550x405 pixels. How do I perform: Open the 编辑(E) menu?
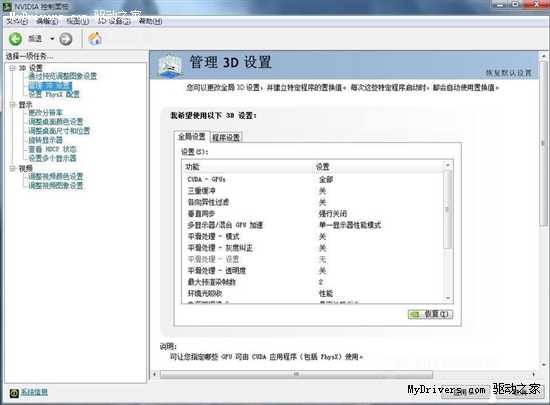coord(47,21)
